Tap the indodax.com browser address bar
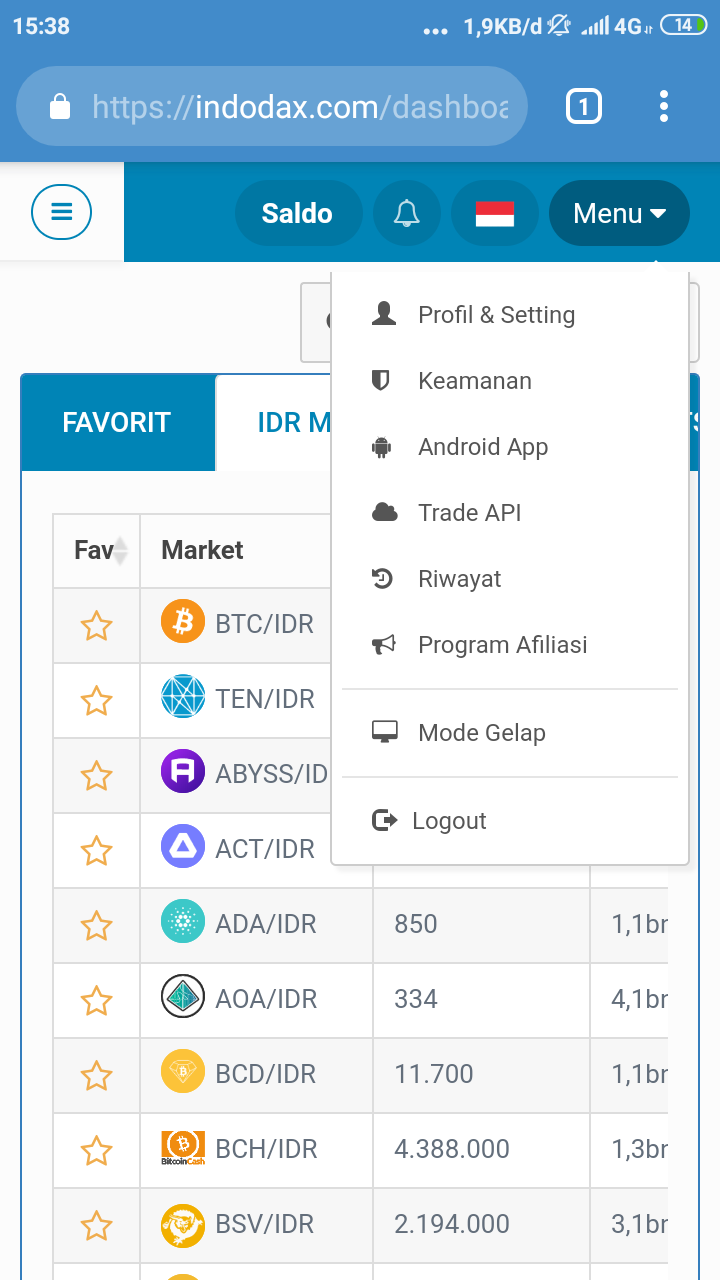720x1280 pixels. tap(272, 106)
